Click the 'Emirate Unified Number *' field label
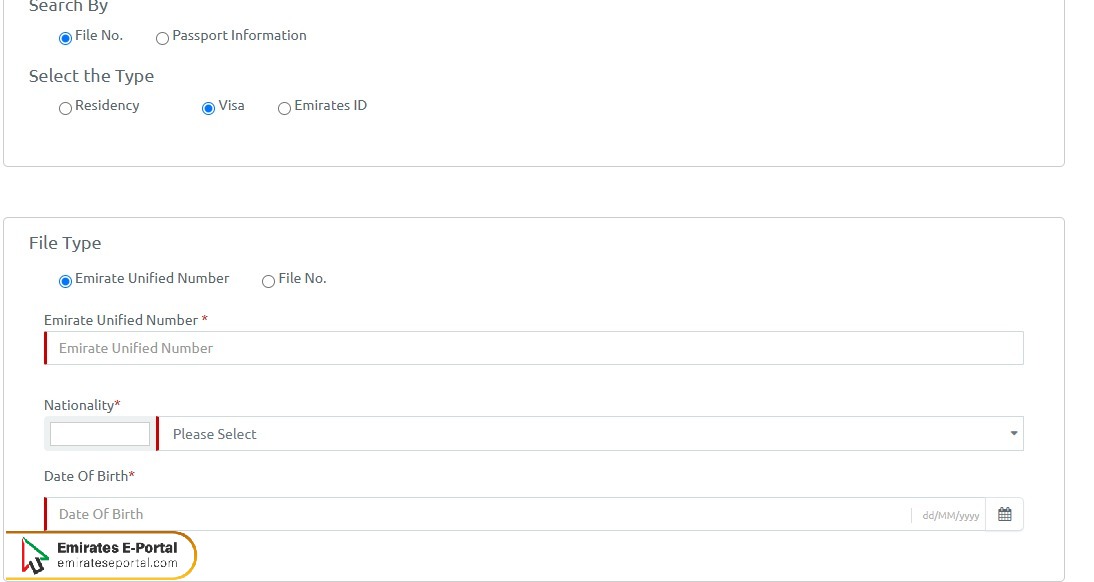This screenshot has height=582, width=1094. tap(125, 320)
